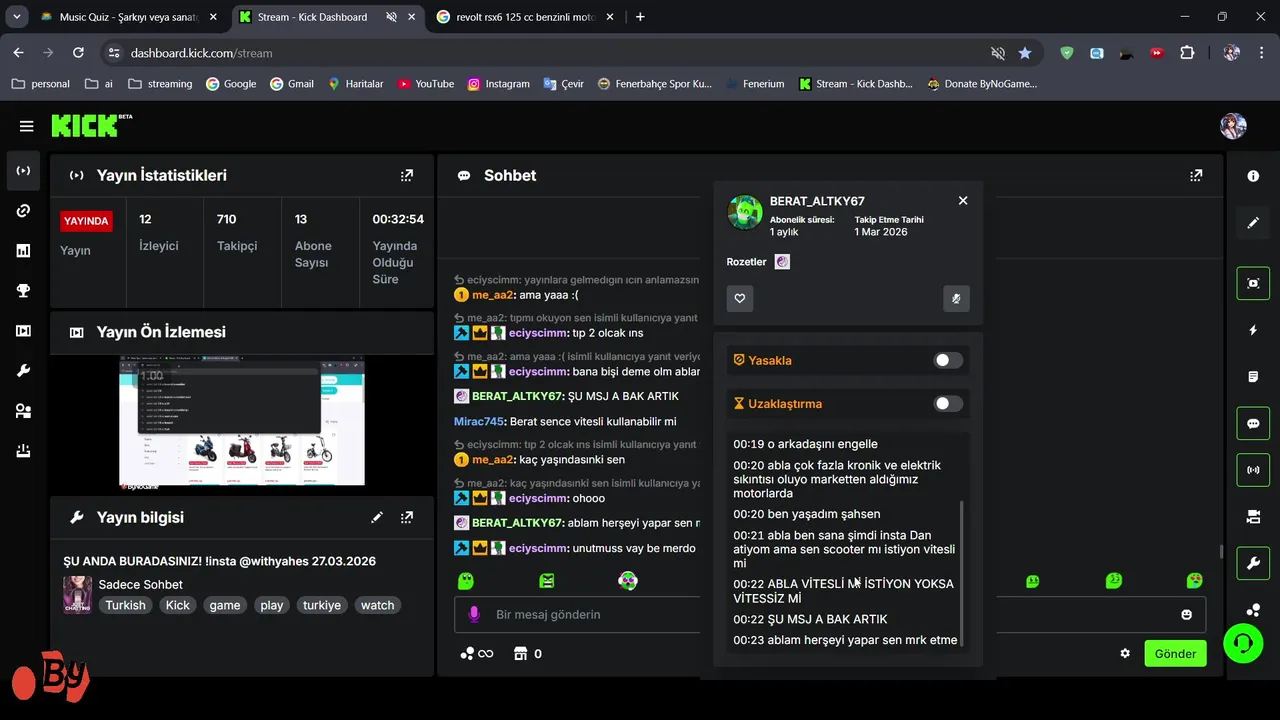Toggle the chat bubble widget icon in right sidebar

coord(1253,423)
